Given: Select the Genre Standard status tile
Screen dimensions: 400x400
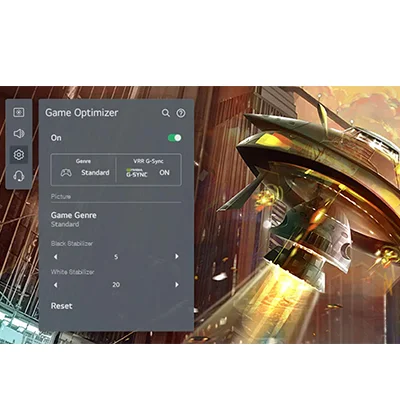Looking at the screenshot, I should (x=83, y=169).
